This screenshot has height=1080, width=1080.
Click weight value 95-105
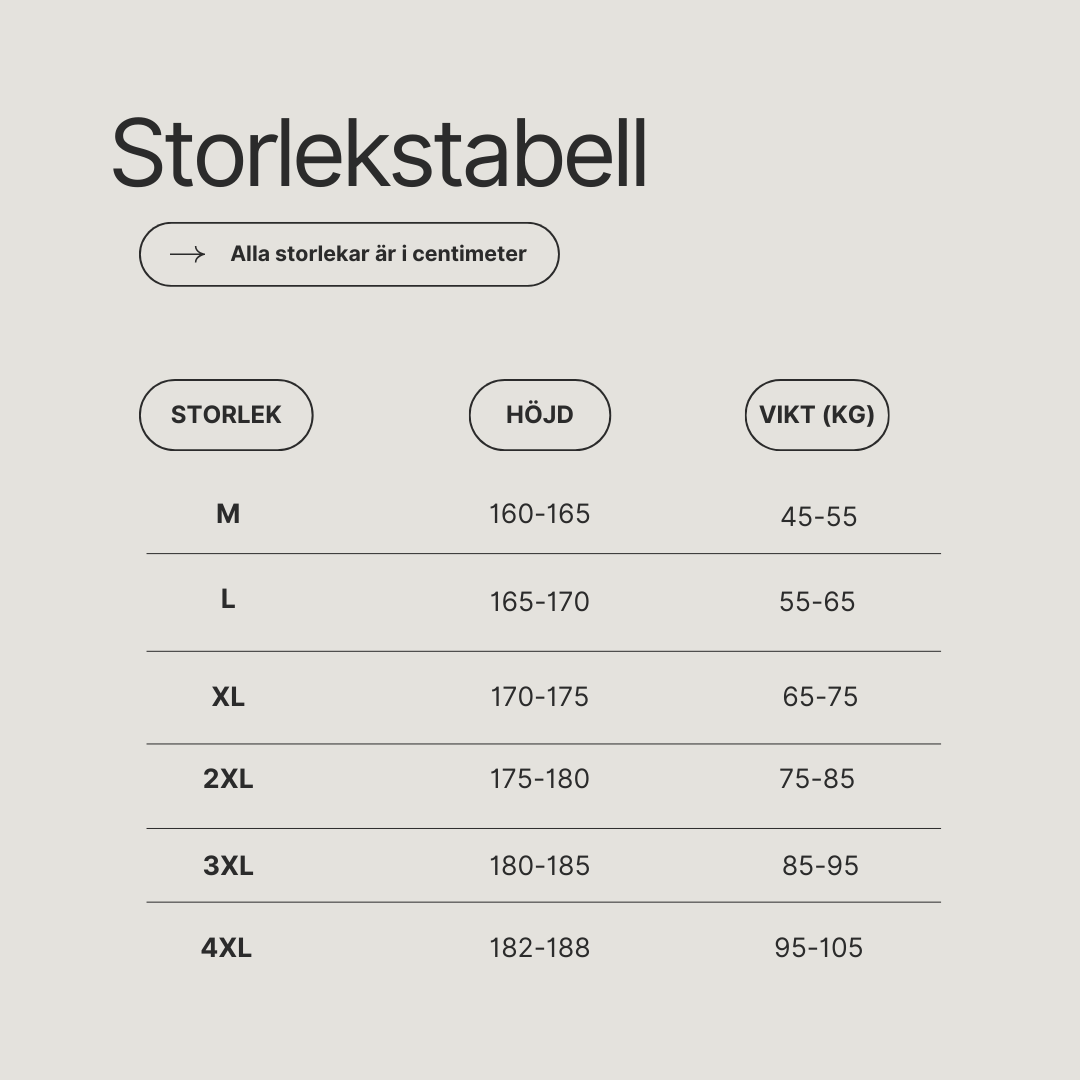click(819, 948)
